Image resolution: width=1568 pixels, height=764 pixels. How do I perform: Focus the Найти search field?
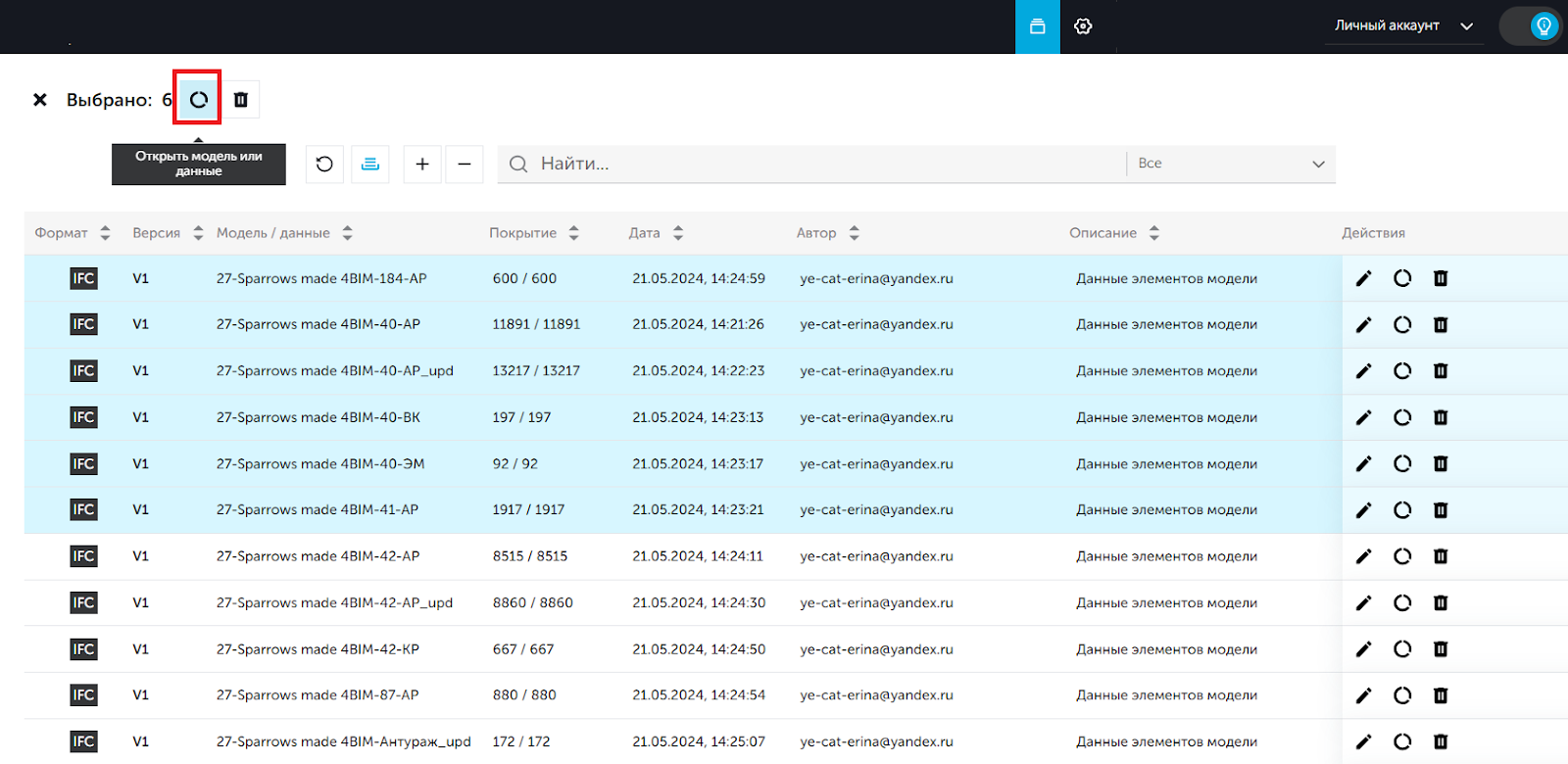coord(811,164)
